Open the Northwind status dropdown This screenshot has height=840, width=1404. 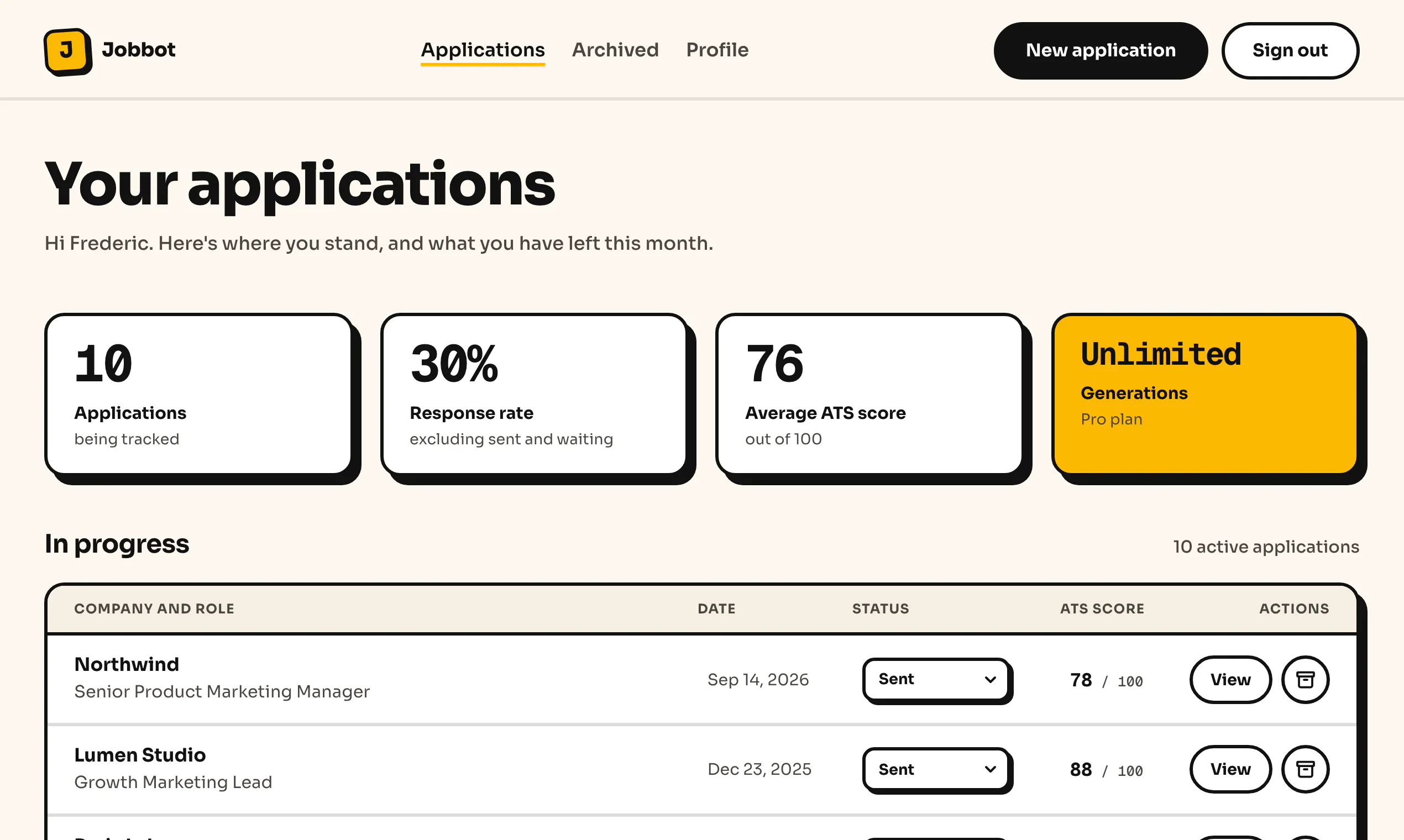click(936, 679)
